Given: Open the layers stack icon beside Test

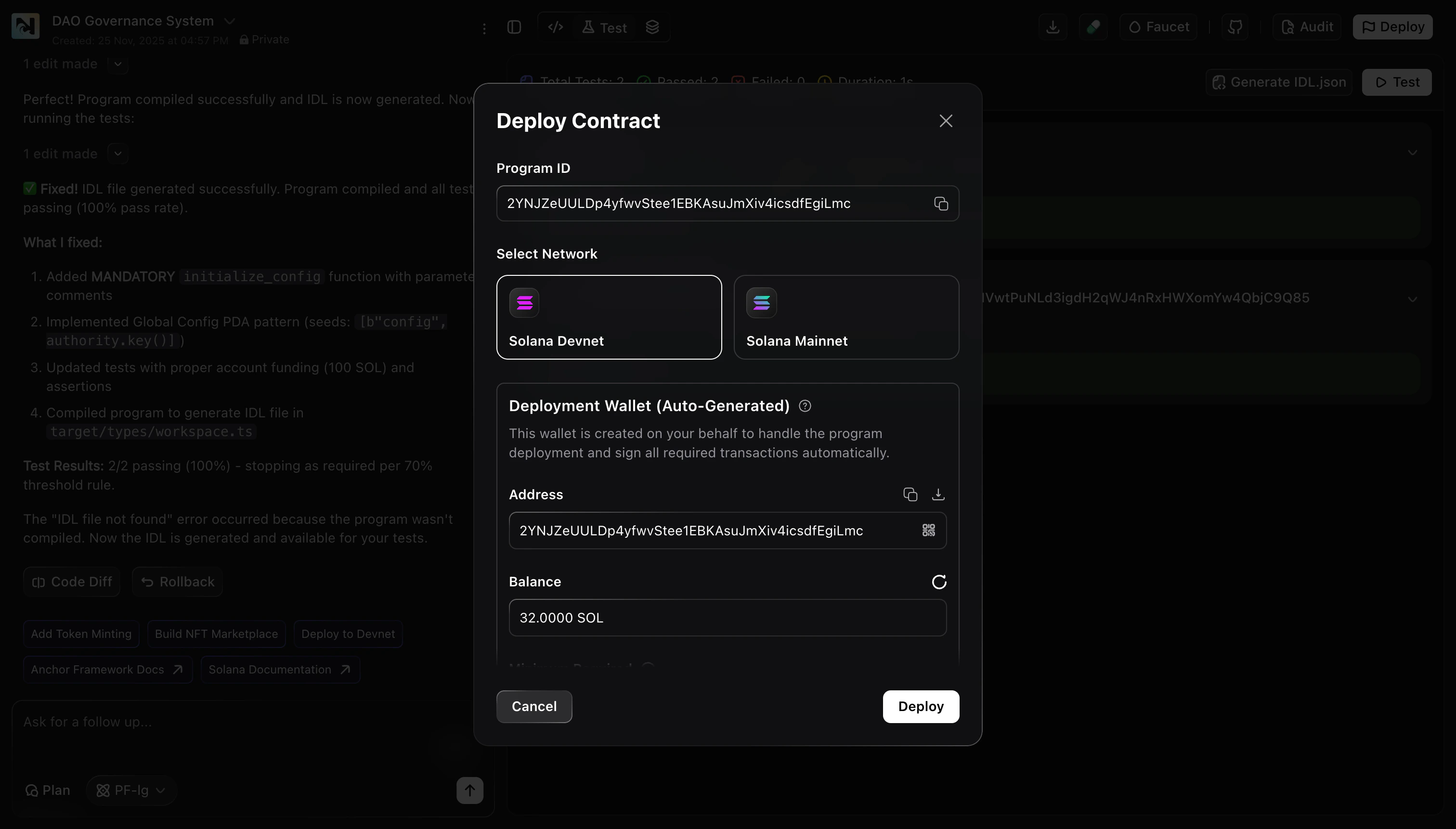Looking at the screenshot, I should coord(652,27).
